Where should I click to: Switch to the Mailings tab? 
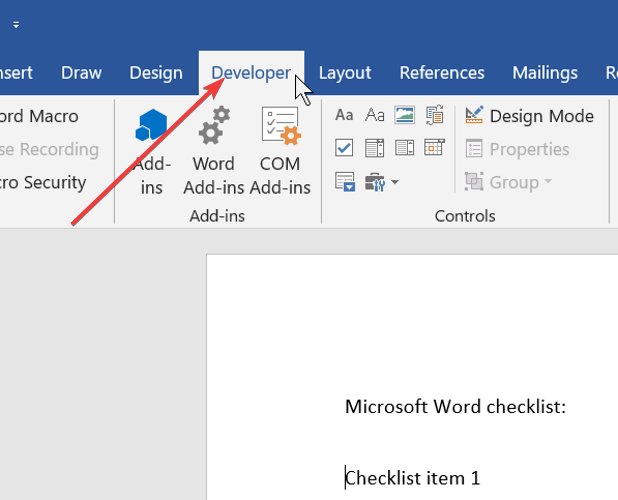tap(545, 73)
